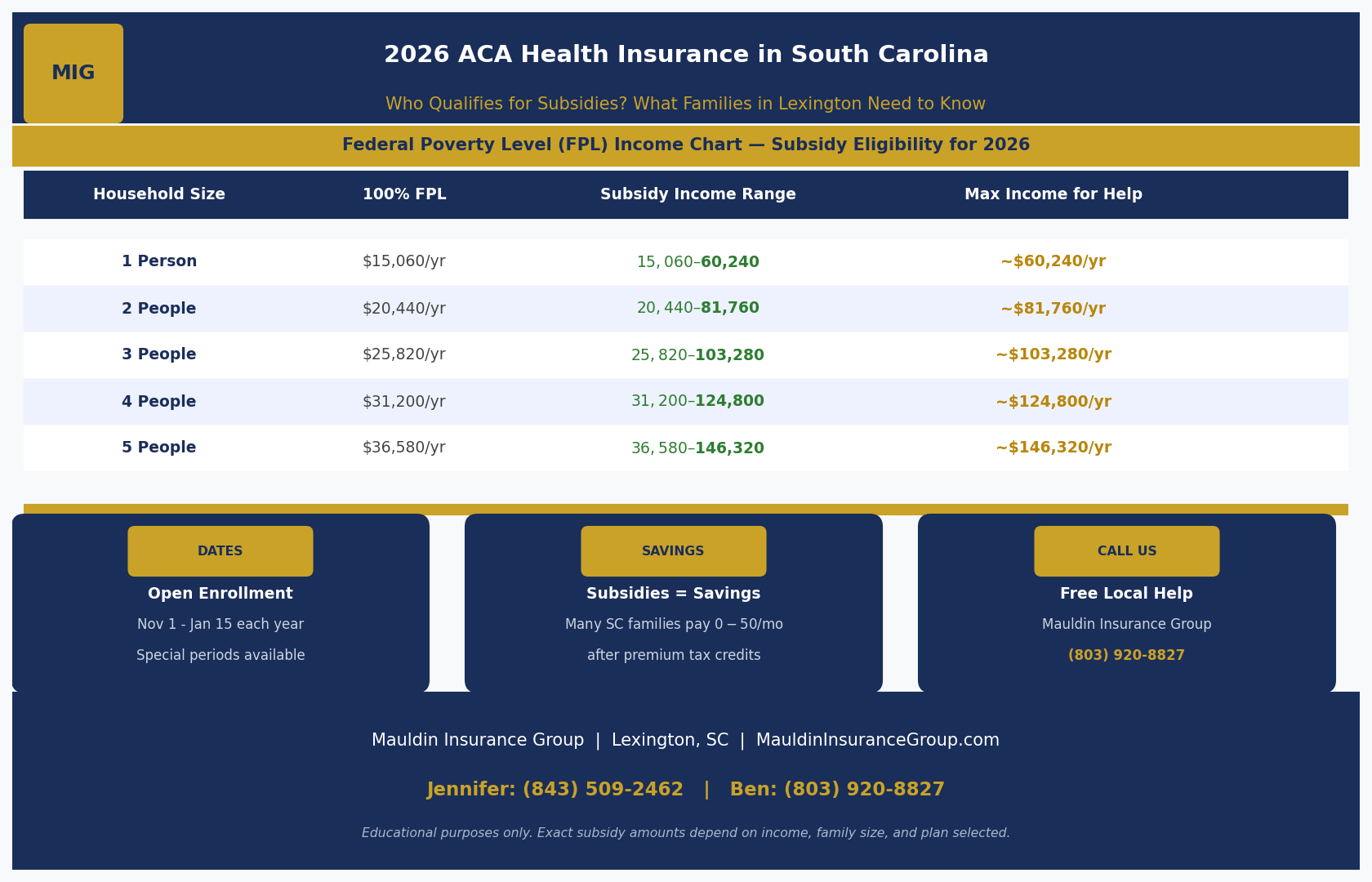Click the Subsidy Income Range header
This screenshot has width=1372, height=882.
click(698, 194)
